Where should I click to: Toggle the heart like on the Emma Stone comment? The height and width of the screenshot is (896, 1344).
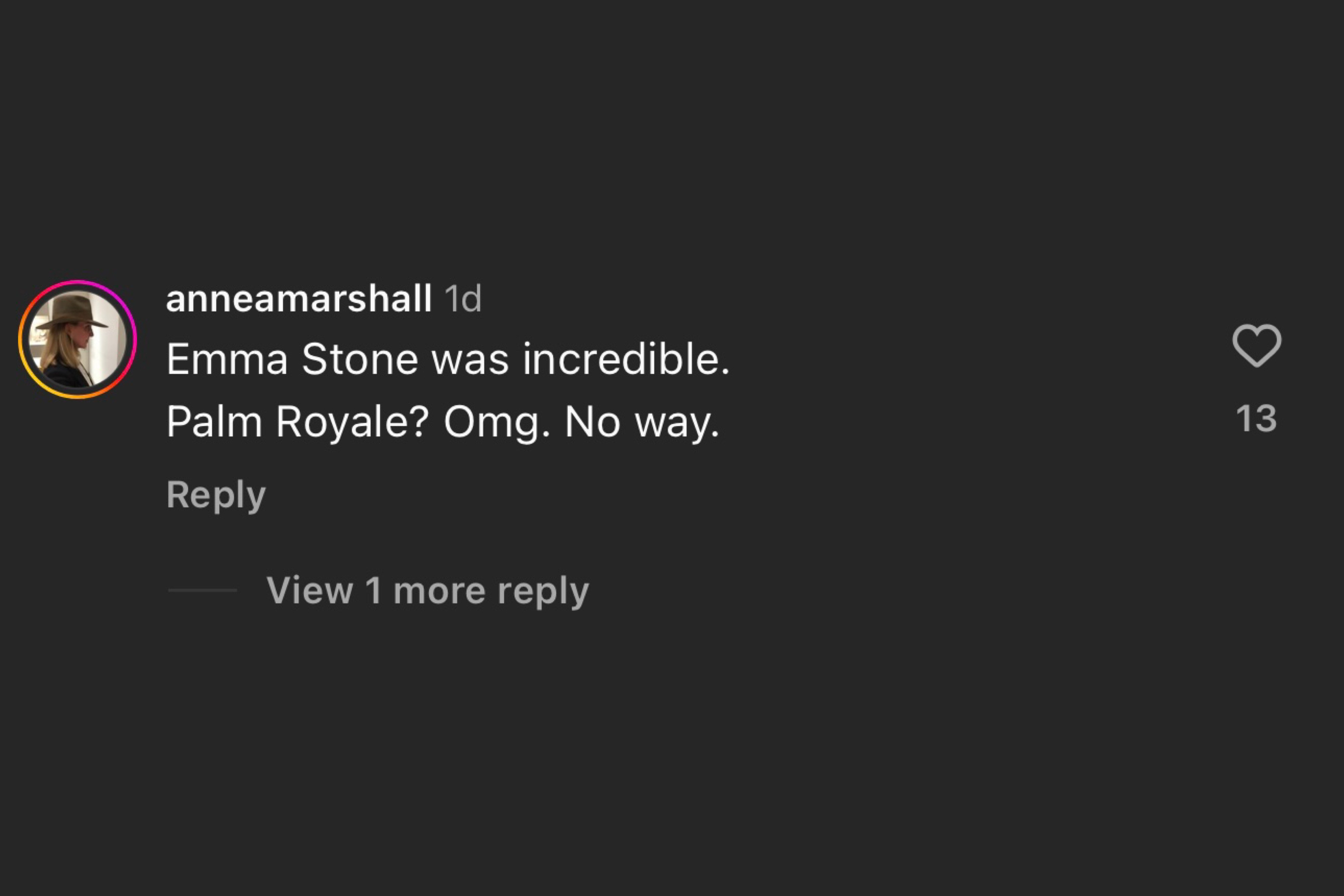pyautogui.click(x=1257, y=345)
